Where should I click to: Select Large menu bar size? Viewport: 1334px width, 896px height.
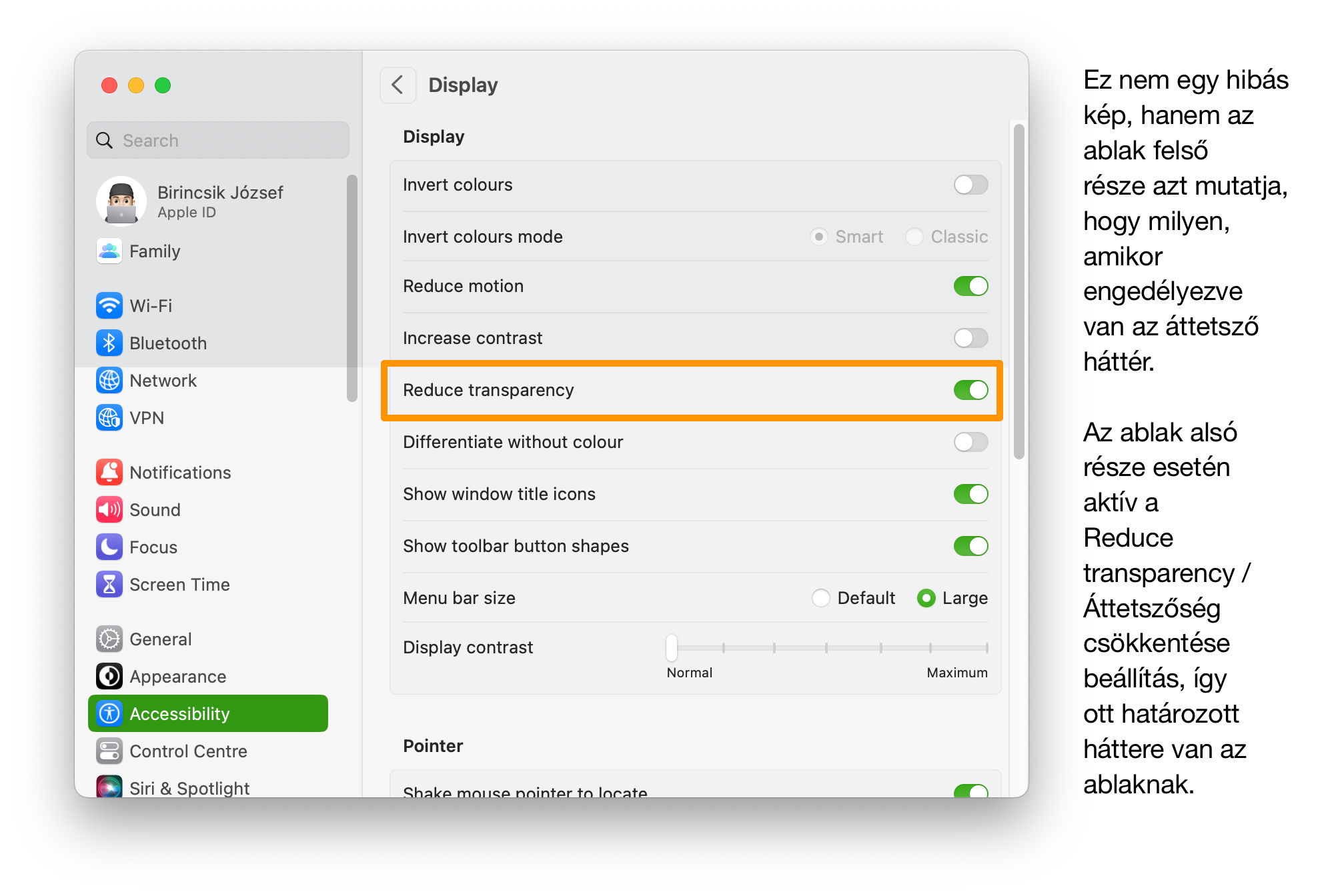coord(926,598)
